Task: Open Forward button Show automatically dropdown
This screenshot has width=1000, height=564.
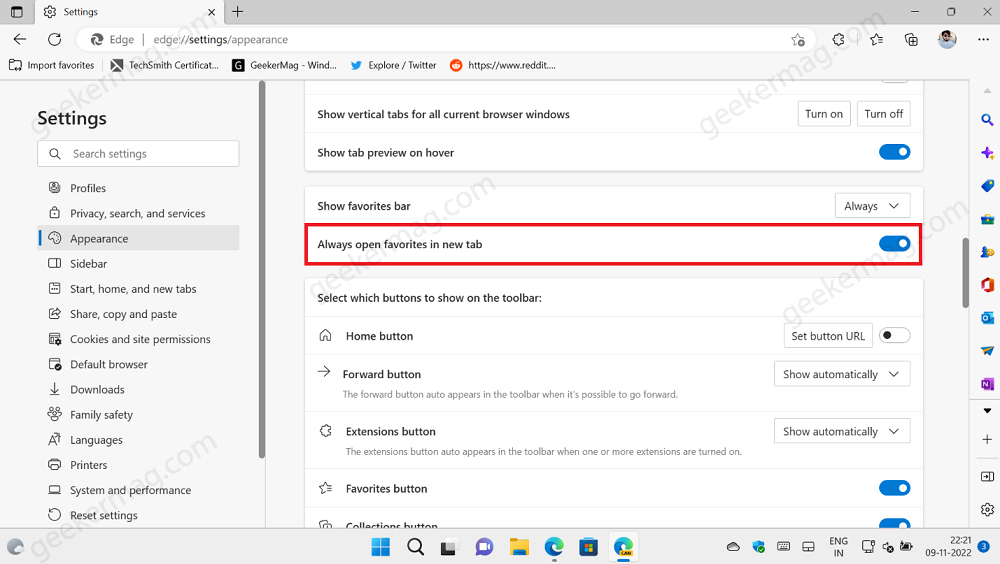Action: coord(842,374)
